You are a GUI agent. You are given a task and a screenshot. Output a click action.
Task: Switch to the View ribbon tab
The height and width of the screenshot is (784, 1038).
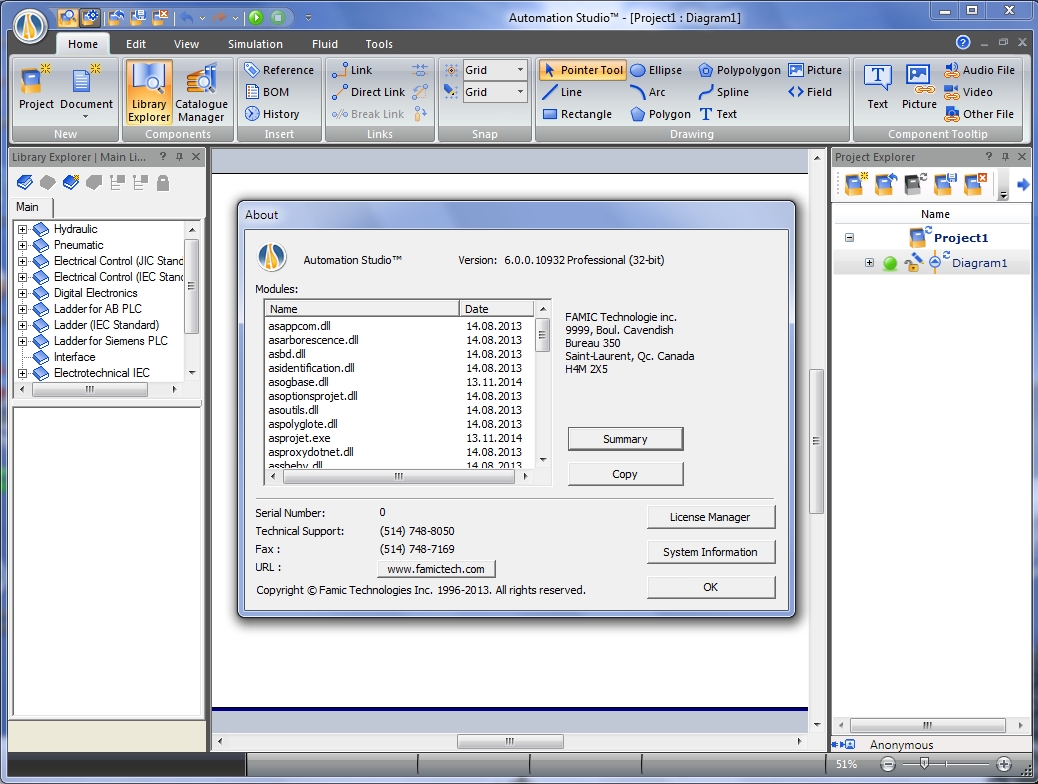click(x=186, y=44)
